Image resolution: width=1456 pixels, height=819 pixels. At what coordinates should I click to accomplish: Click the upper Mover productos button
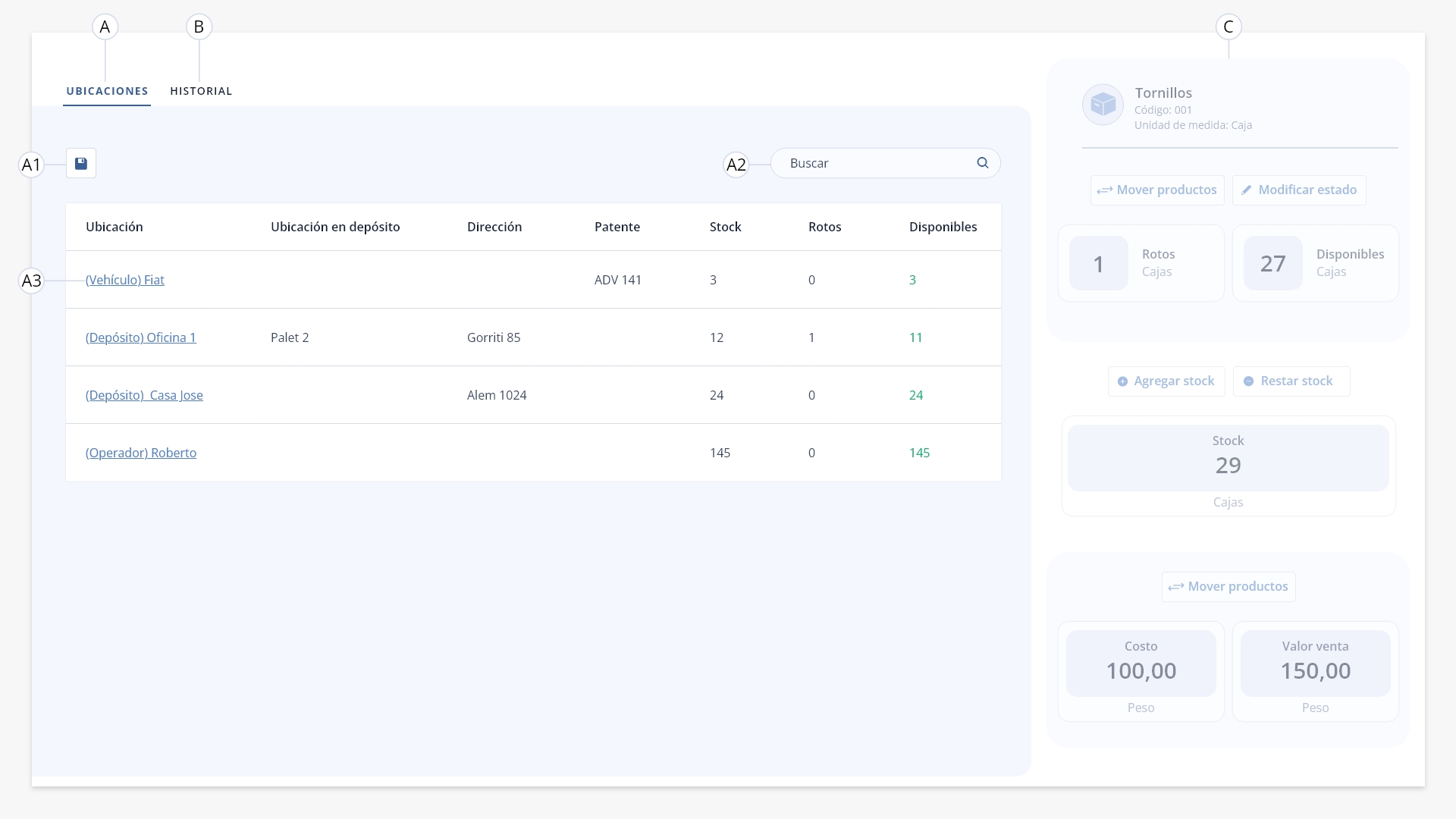click(x=1157, y=190)
